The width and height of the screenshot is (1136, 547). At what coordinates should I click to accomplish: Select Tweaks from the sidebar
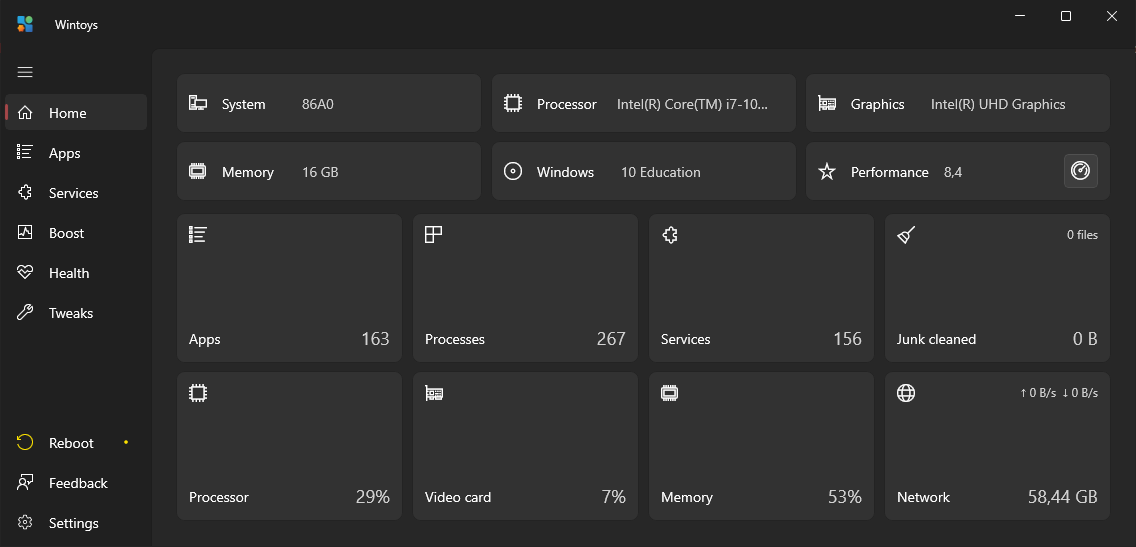76,313
